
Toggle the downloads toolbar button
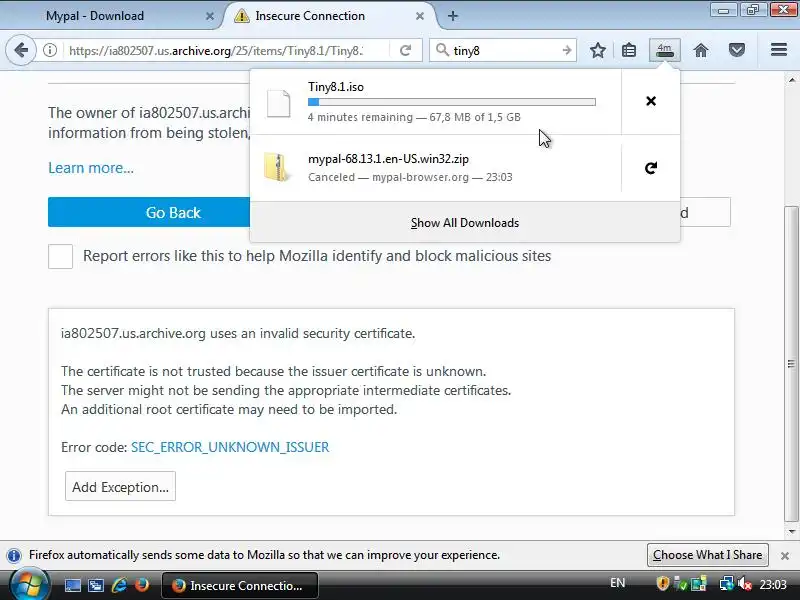click(x=664, y=50)
